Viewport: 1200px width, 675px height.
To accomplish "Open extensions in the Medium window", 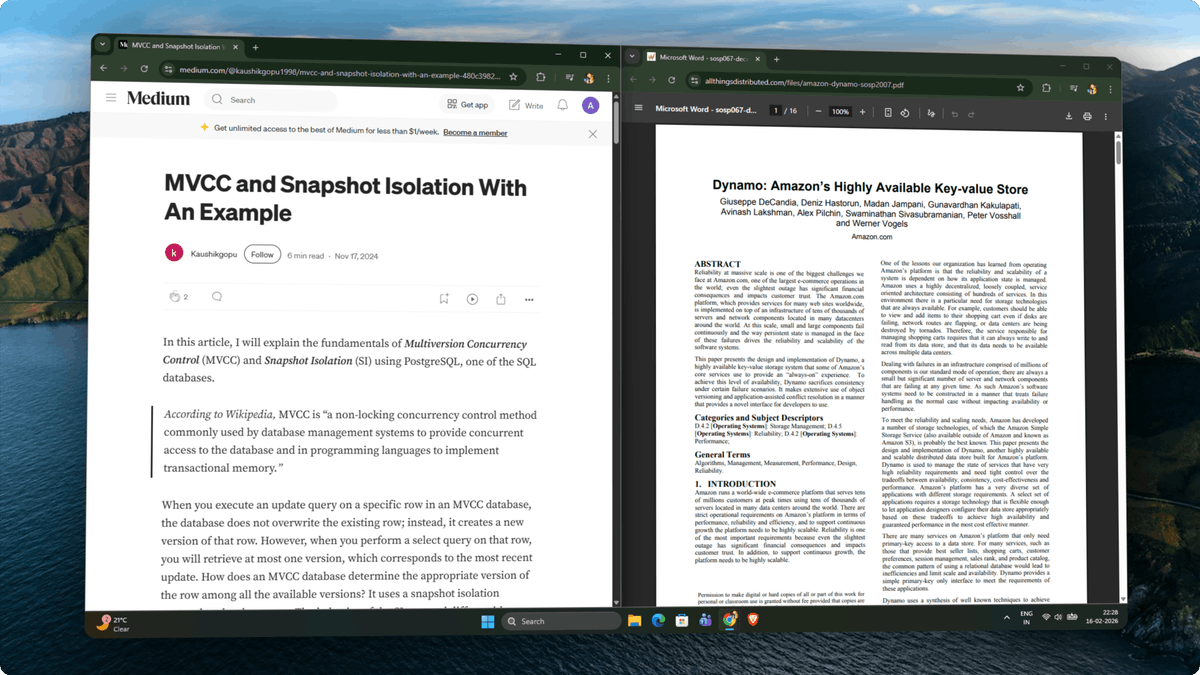I will pyautogui.click(x=541, y=76).
